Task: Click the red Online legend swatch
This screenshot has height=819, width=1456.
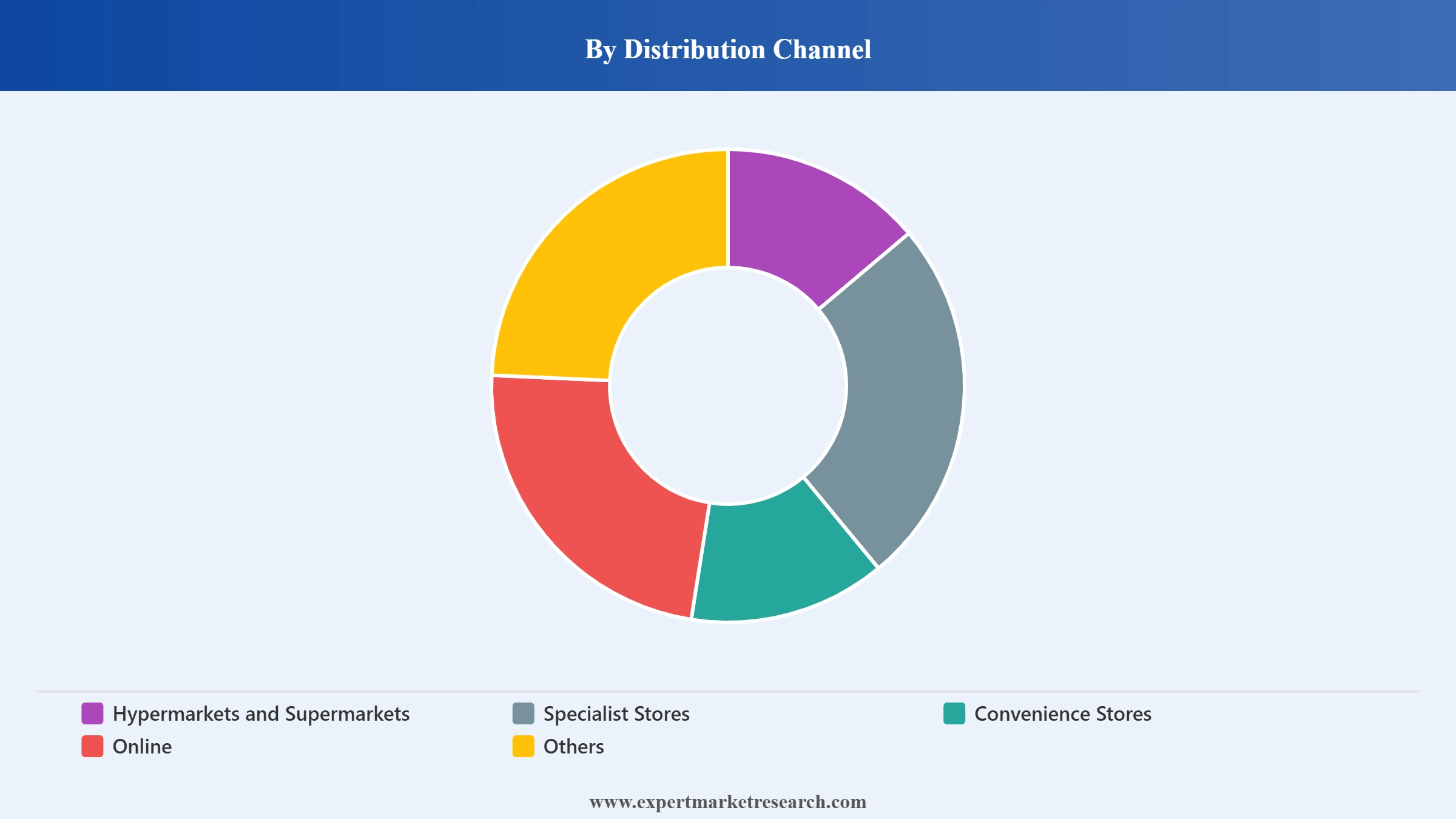Action: click(92, 746)
